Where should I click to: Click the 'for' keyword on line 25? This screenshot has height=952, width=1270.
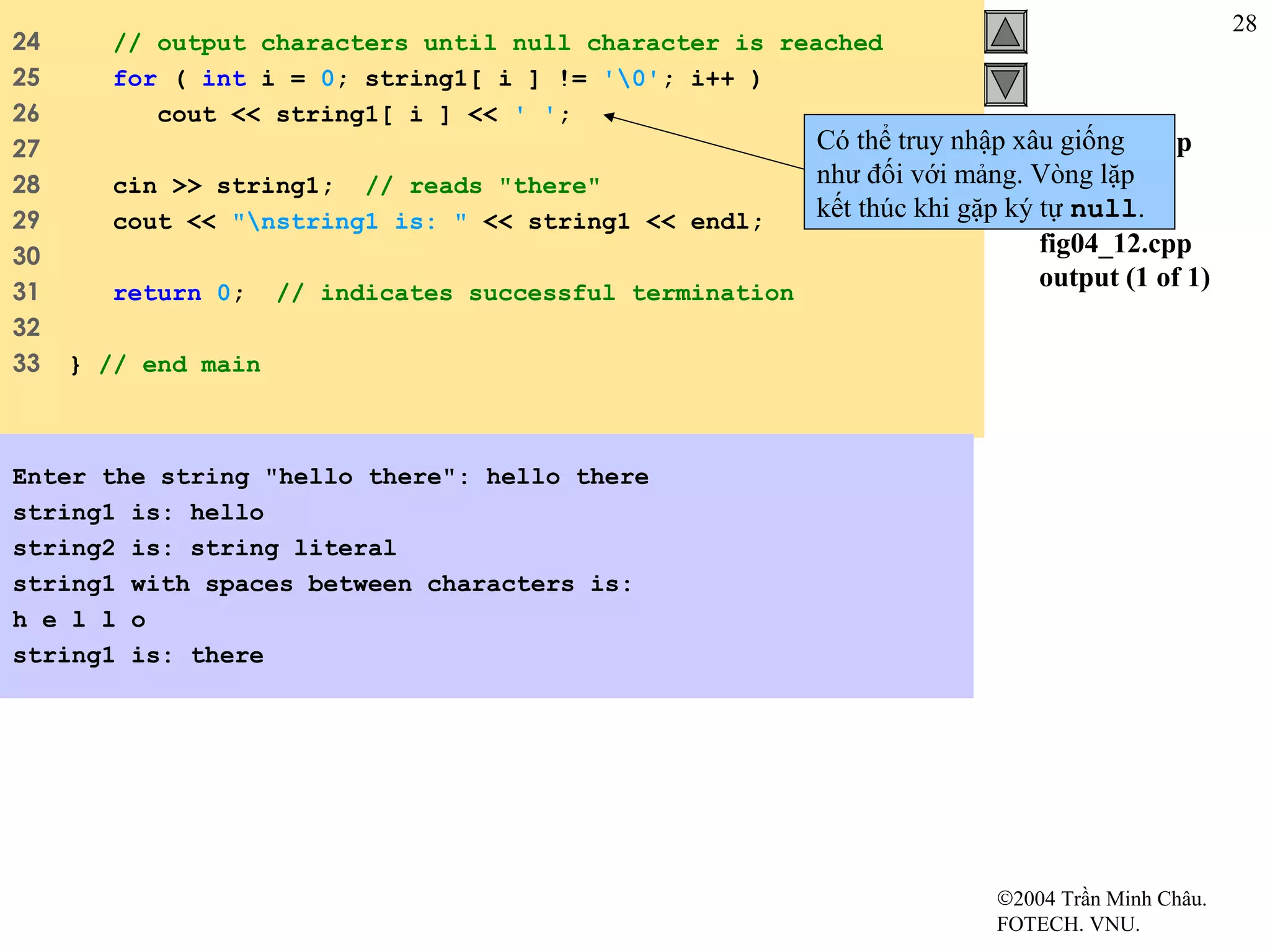coord(135,79)
